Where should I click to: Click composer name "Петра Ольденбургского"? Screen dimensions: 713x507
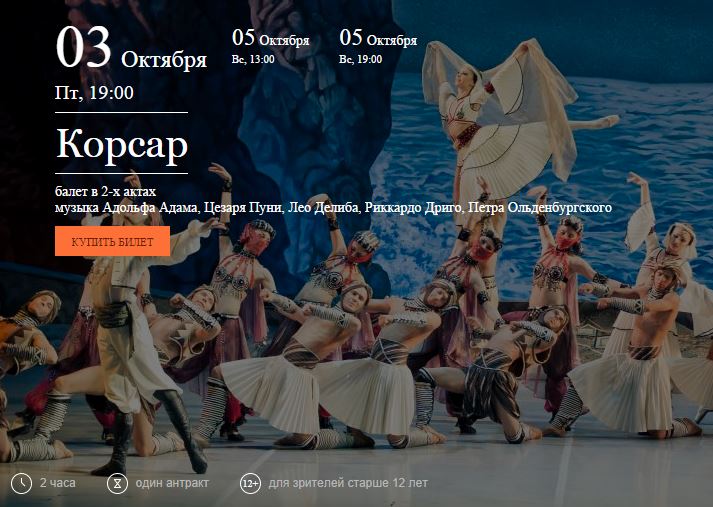(540, 208)
